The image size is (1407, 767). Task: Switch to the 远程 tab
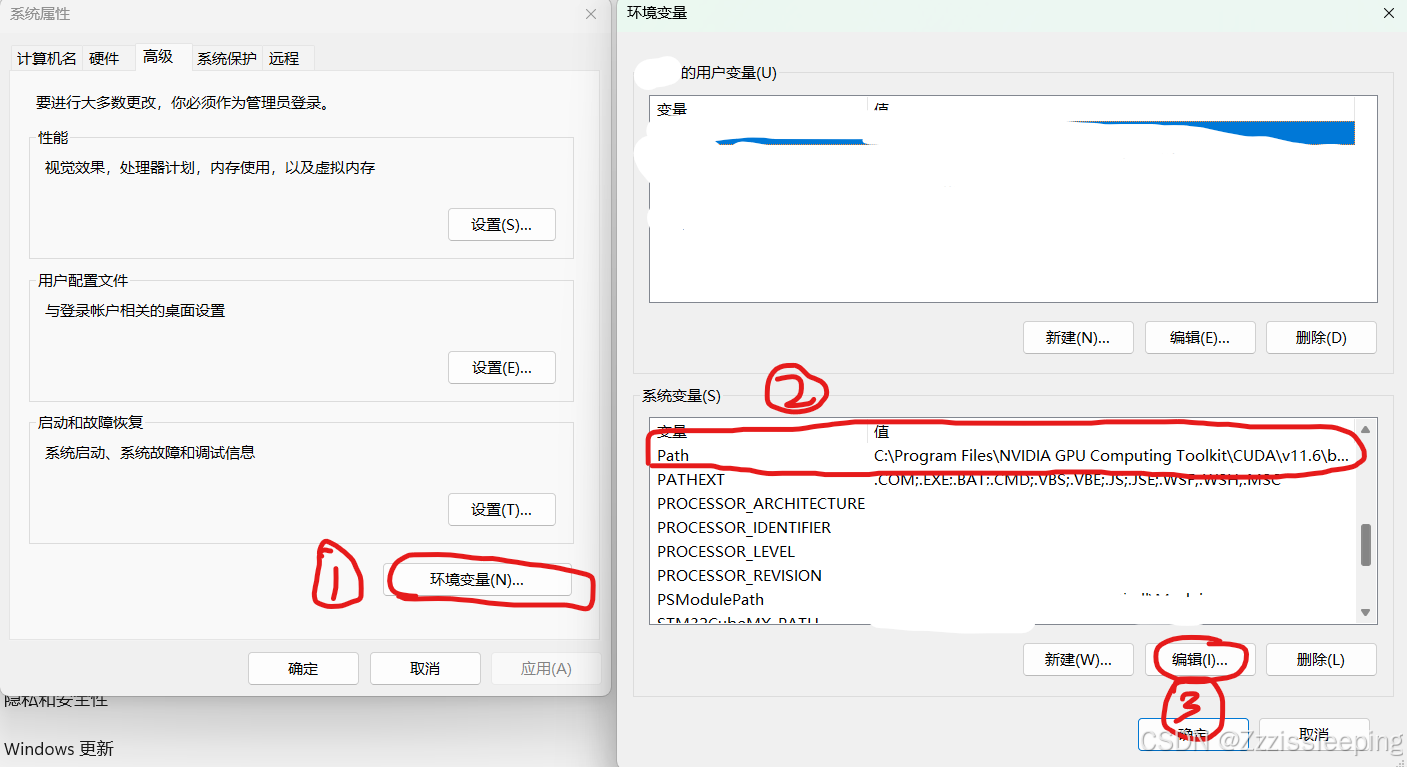(284, 58)
